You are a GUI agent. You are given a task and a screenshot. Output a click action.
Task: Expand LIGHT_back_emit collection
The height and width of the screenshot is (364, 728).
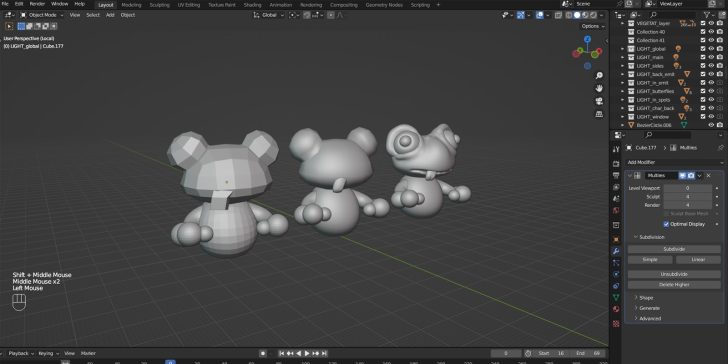pos(623,74)
